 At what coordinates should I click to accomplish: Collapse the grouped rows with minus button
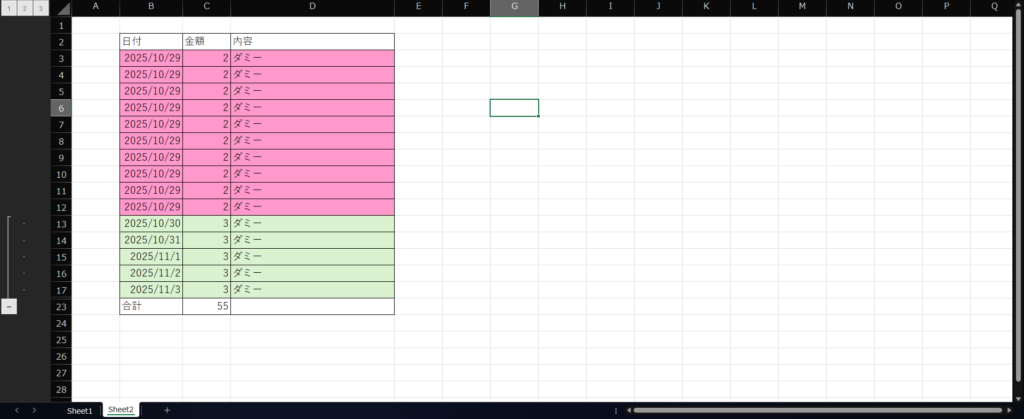pos(9,307)
